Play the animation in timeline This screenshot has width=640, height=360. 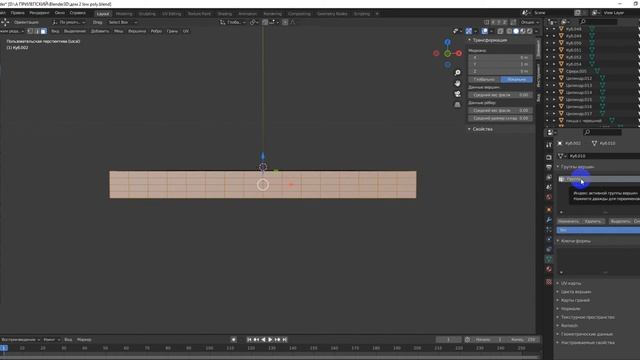point(270,340)
